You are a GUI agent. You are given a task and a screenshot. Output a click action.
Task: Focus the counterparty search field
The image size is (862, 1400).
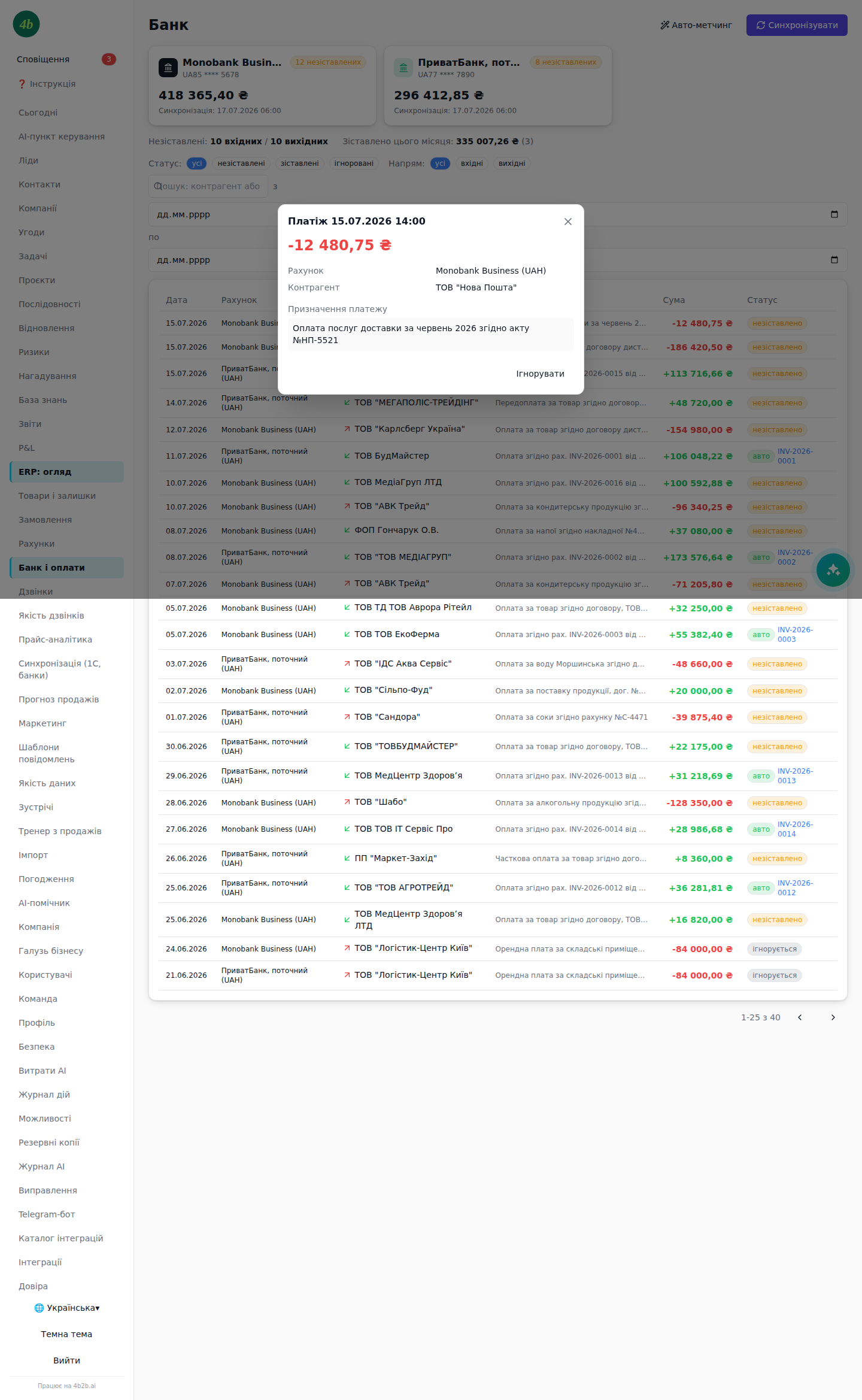click(x=208, y=186)
